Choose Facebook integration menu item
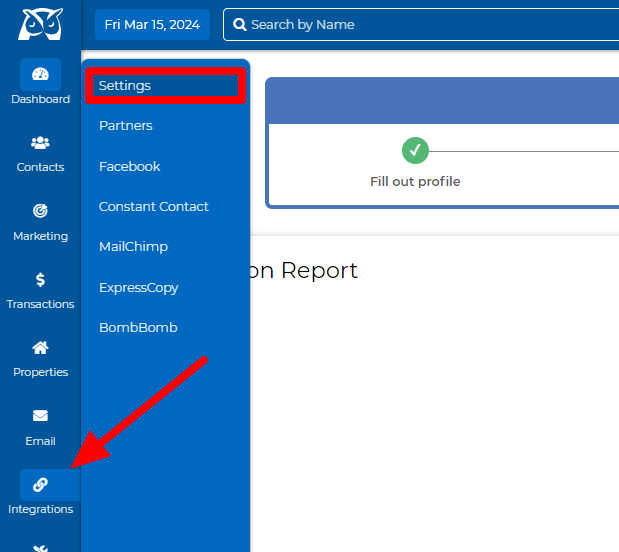The image size is (619, 552). coord(129,166)
